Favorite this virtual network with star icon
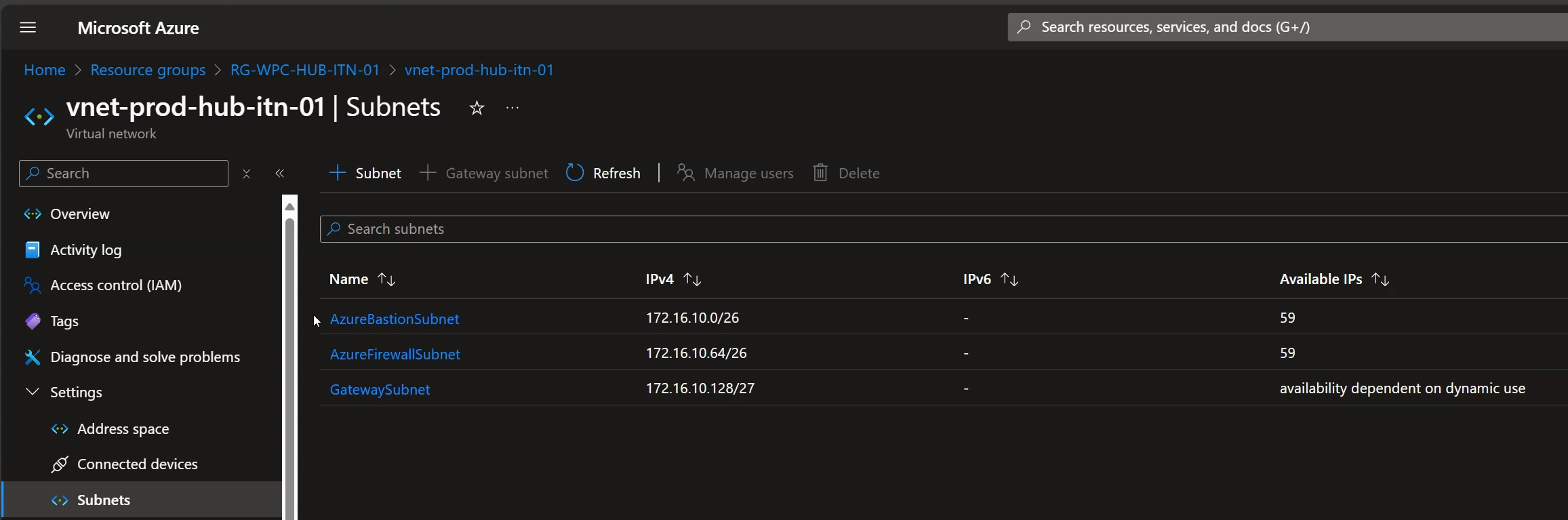This screenshot has width=1568, height=520. (x=477, y=108)
